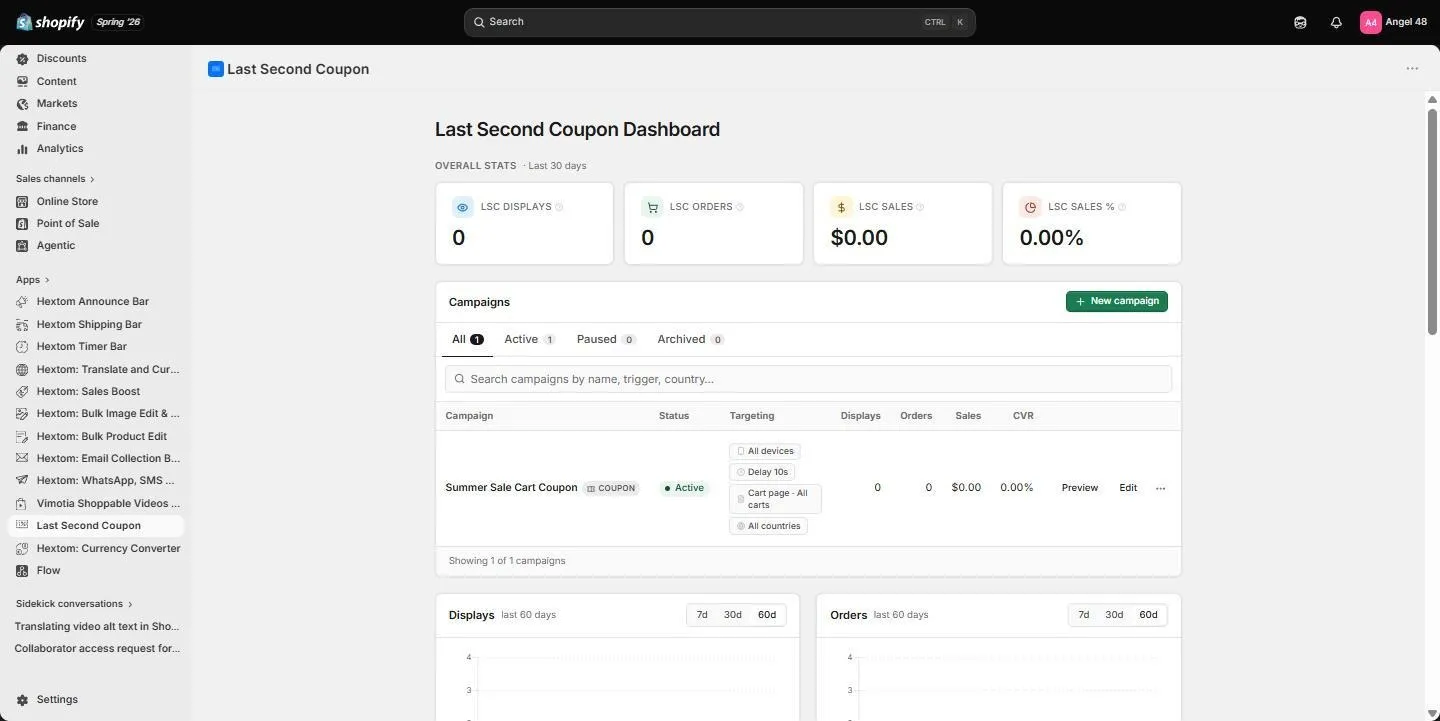Open Hextom: Currency Converter app
The image size is (1440, 721).
[x=96, y=549]
